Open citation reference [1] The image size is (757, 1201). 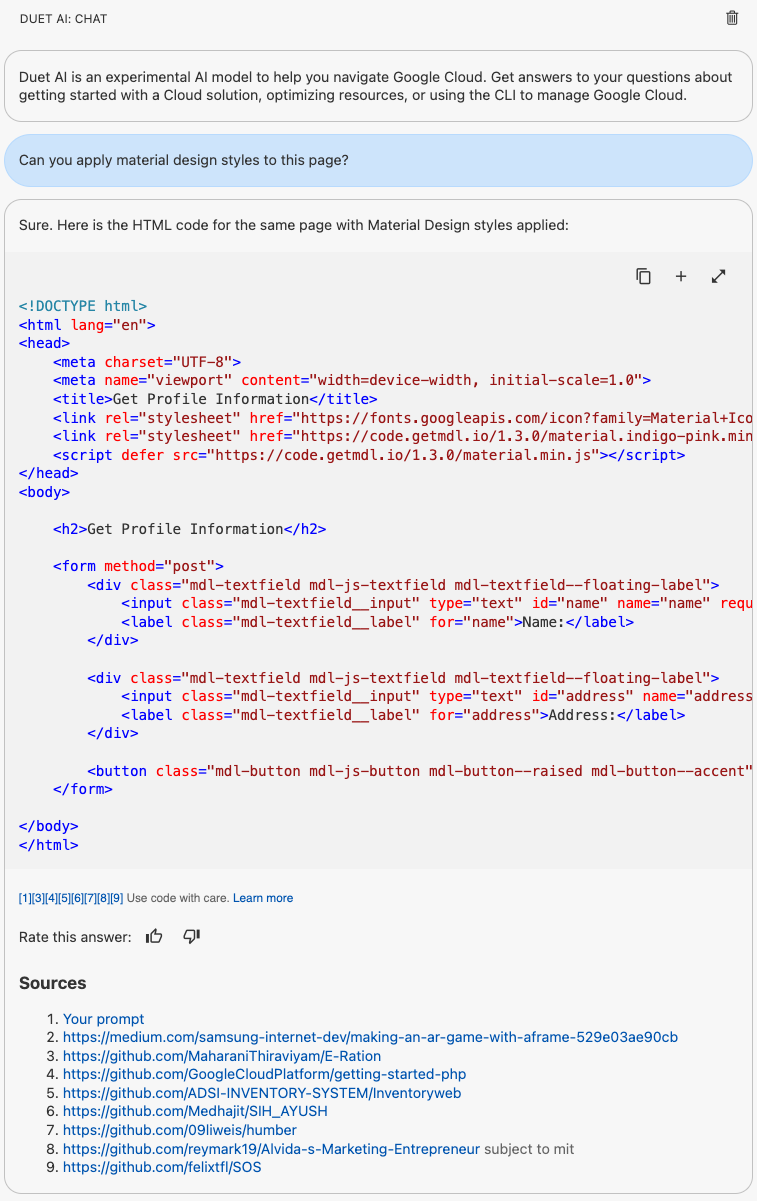(x=24, y=898)
